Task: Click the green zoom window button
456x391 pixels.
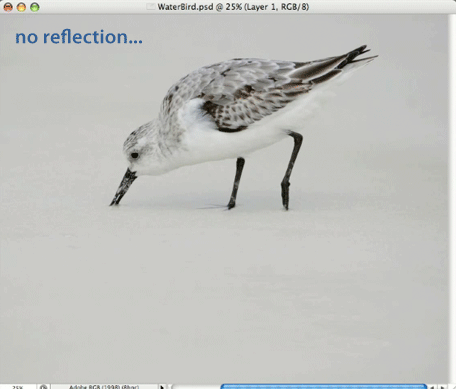Action: tap(35, 7)
